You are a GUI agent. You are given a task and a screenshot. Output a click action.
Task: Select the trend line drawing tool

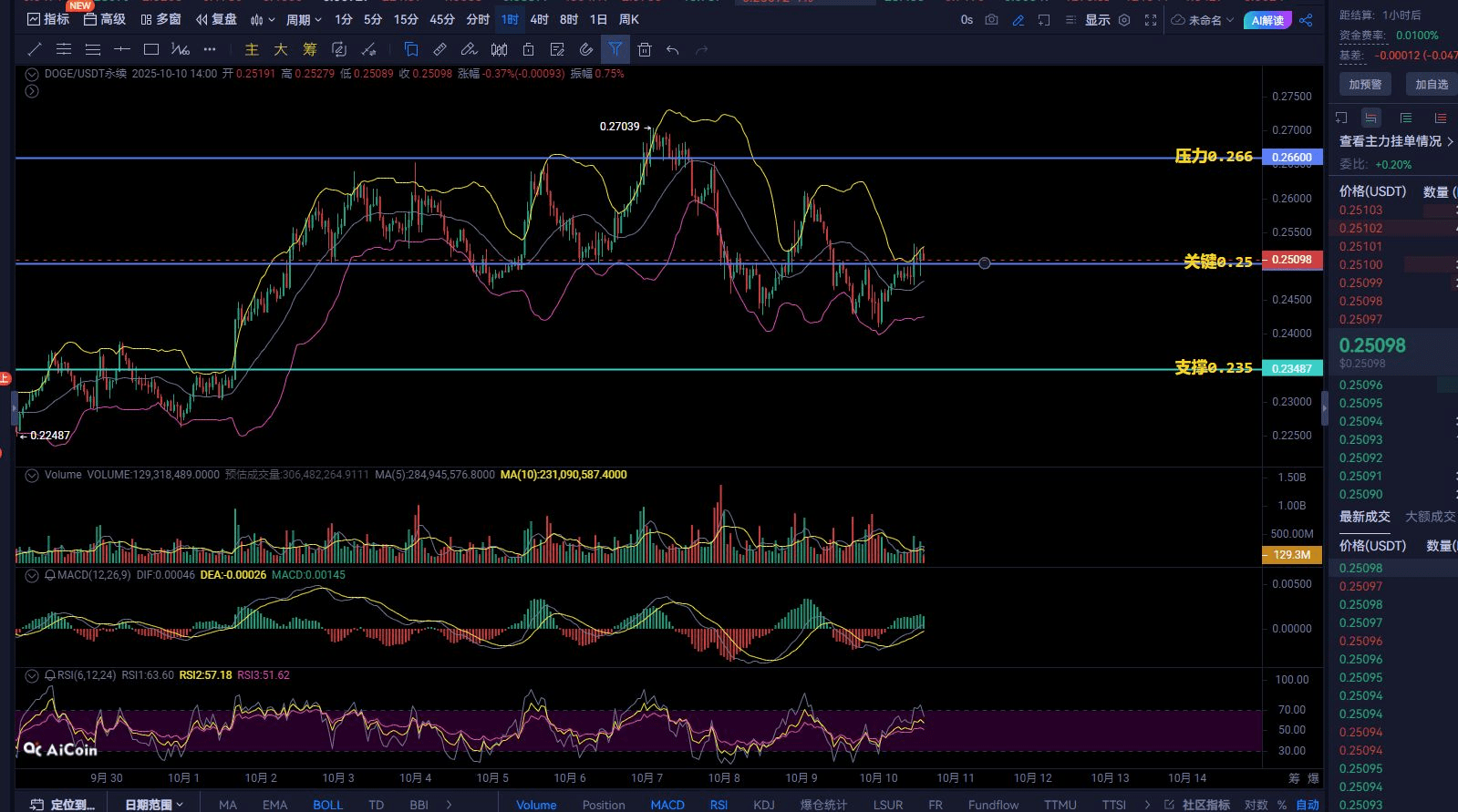coord(35,49)
